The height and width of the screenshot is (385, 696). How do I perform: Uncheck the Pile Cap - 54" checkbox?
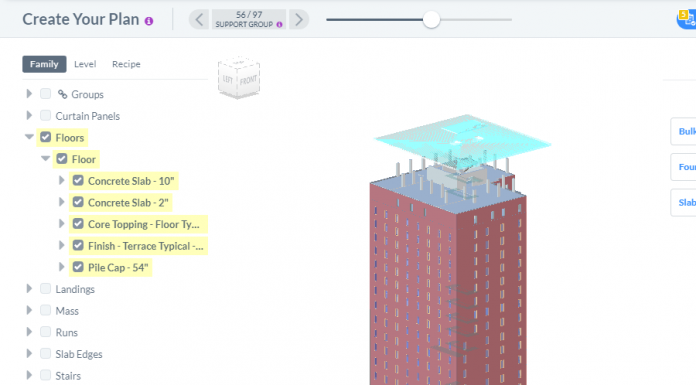78,267
